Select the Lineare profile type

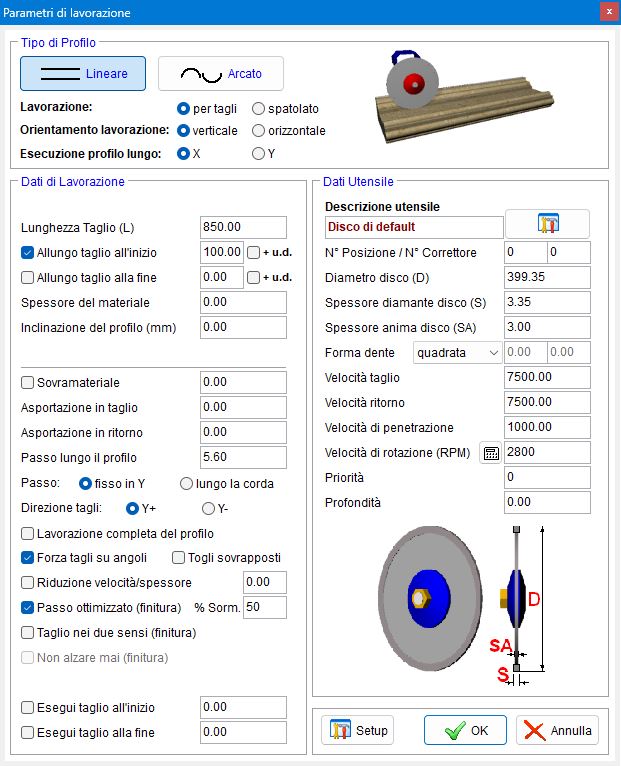(x=83, y=74)
